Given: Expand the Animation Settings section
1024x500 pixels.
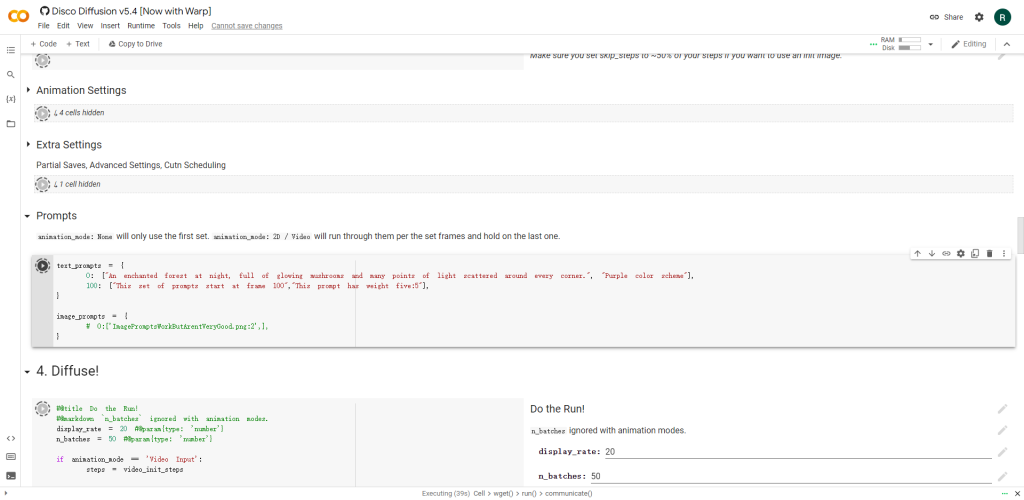Looking at the screenshot, I should 27,90.
